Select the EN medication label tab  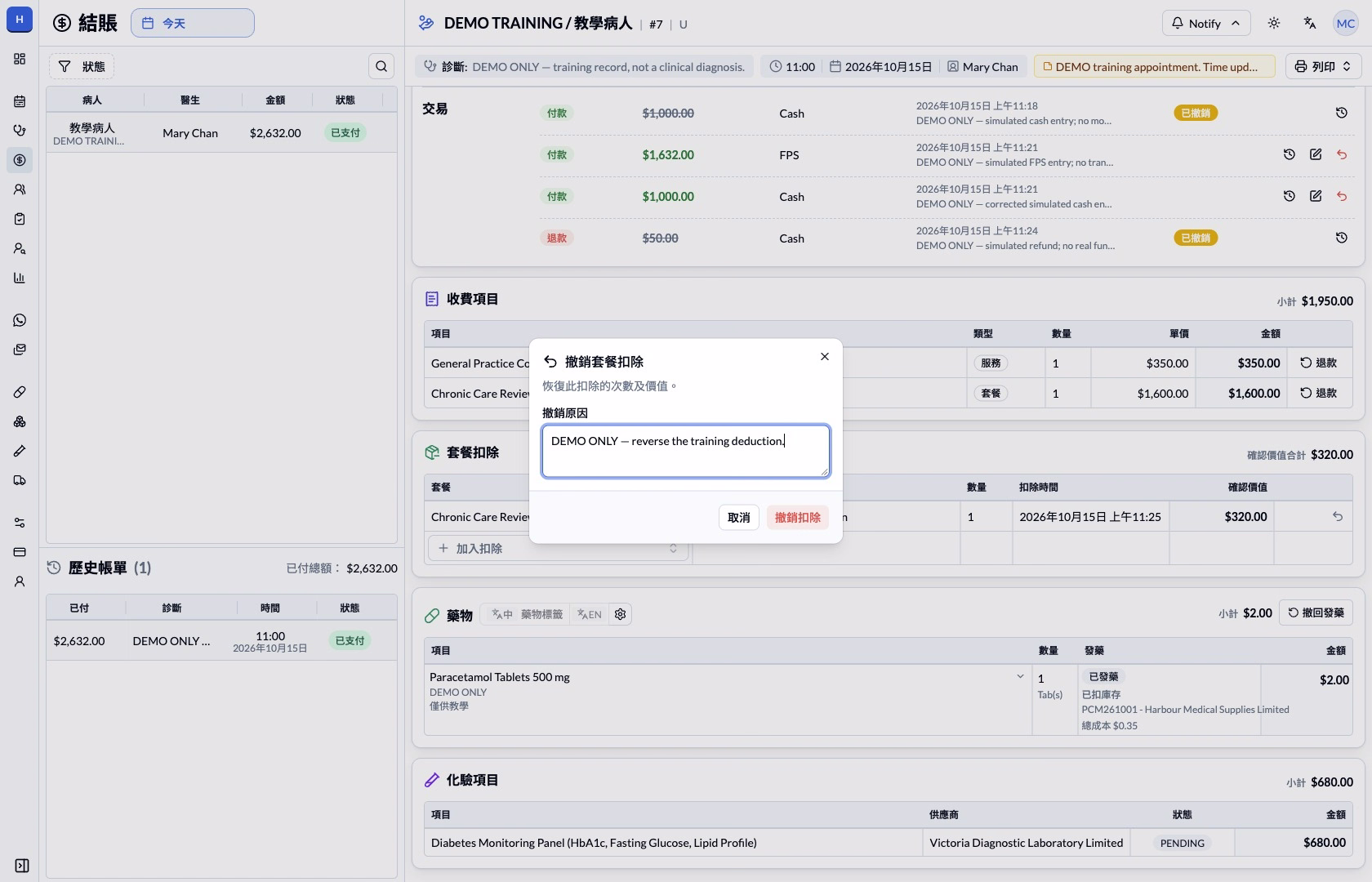tap(589, 614)
